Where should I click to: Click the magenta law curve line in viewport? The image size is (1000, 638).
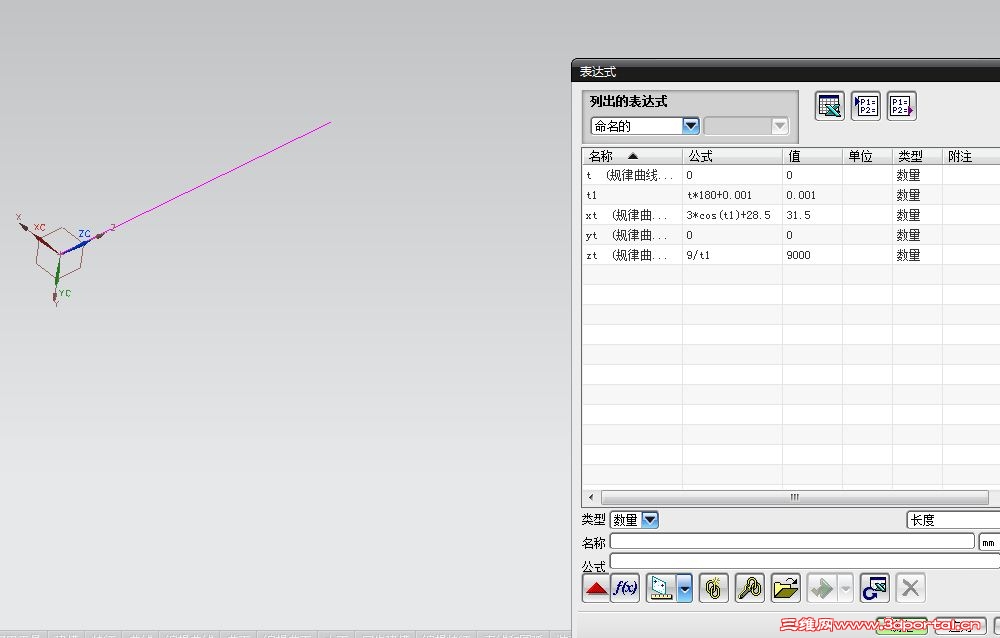(220, 176)
